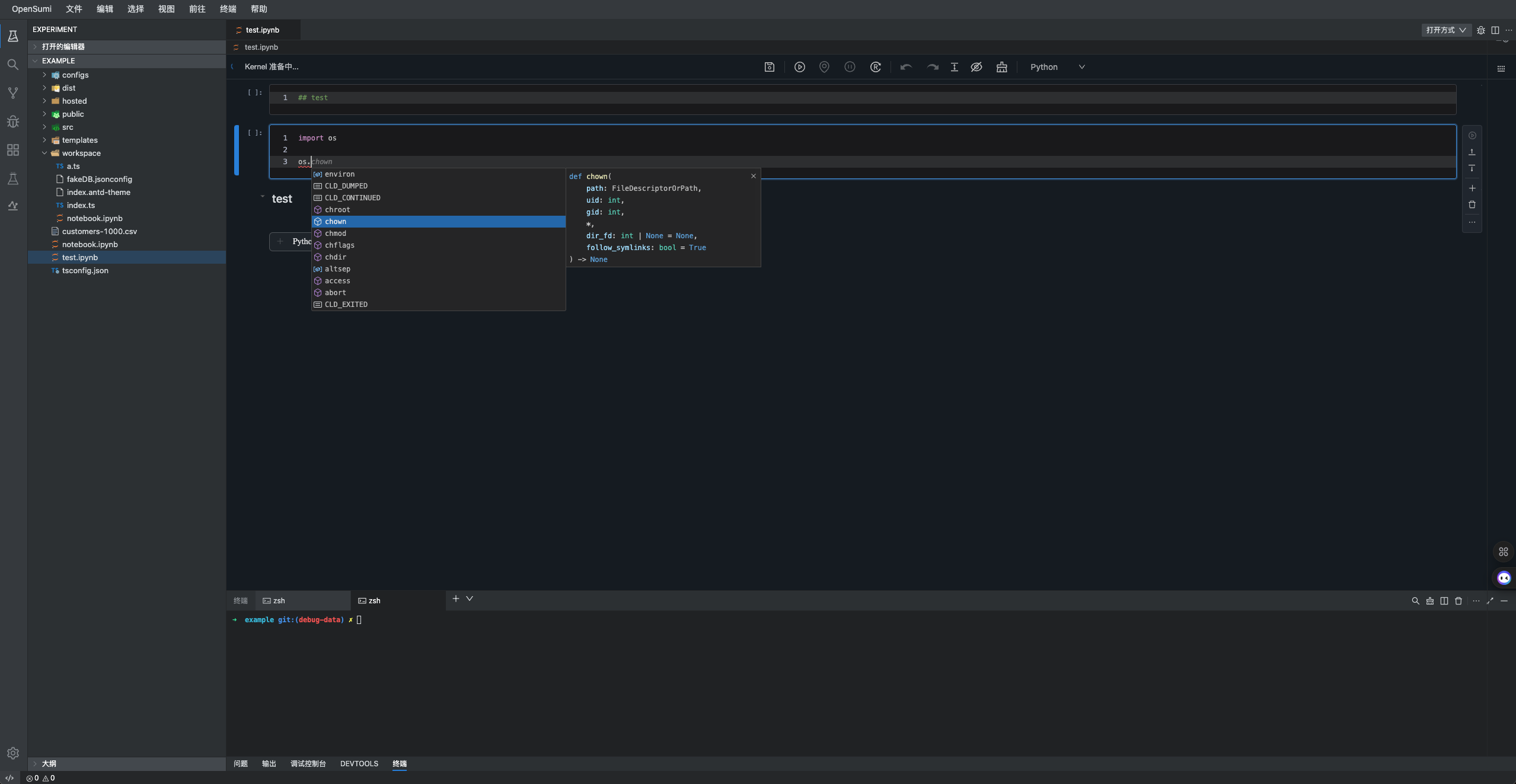The width and height of the screenshot is (1516, 784).
Task: Open the Python cell type dropdown
Action: 1058,67
